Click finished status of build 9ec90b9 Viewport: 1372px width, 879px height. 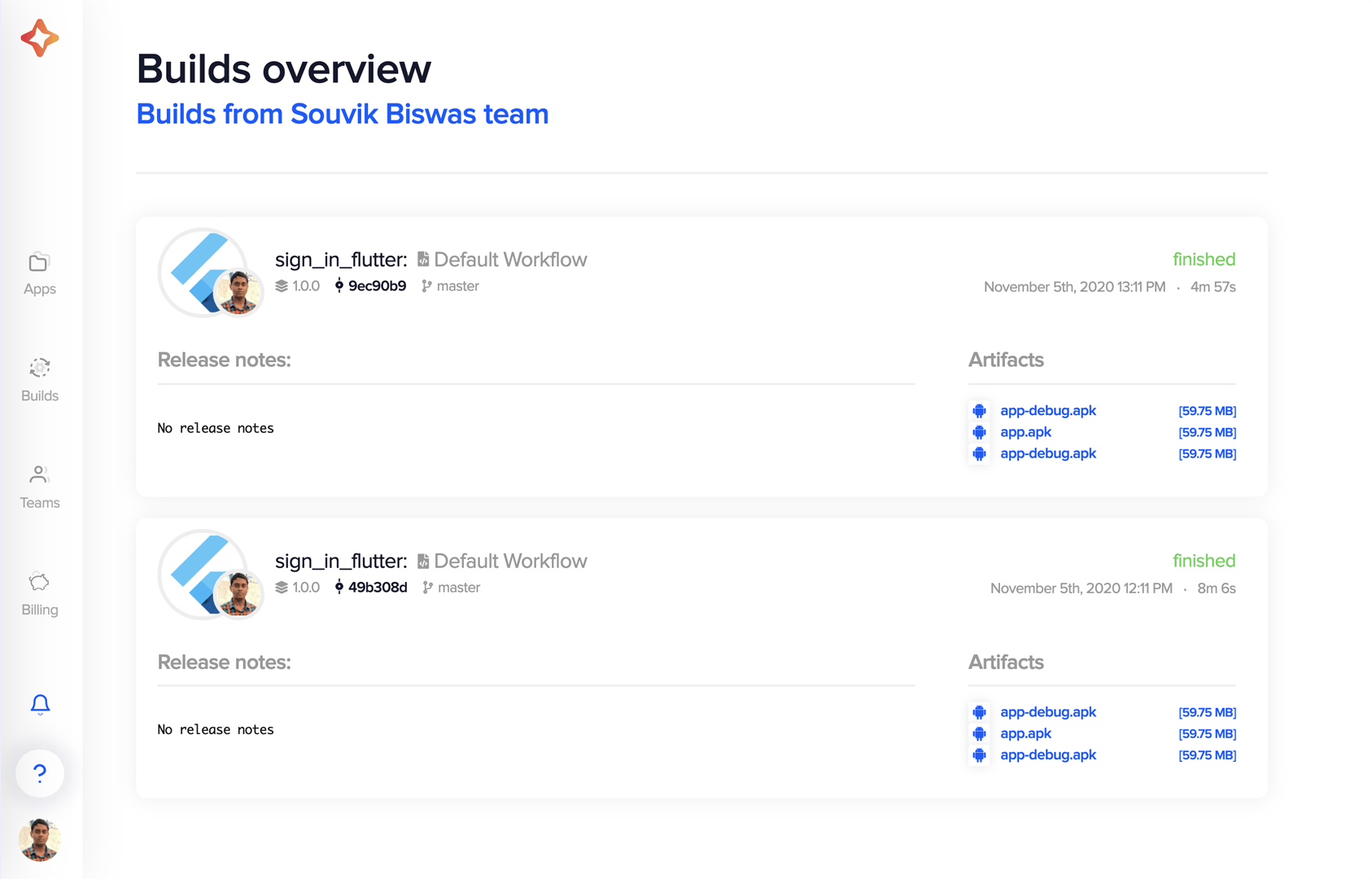click(x=1204, y=260)
